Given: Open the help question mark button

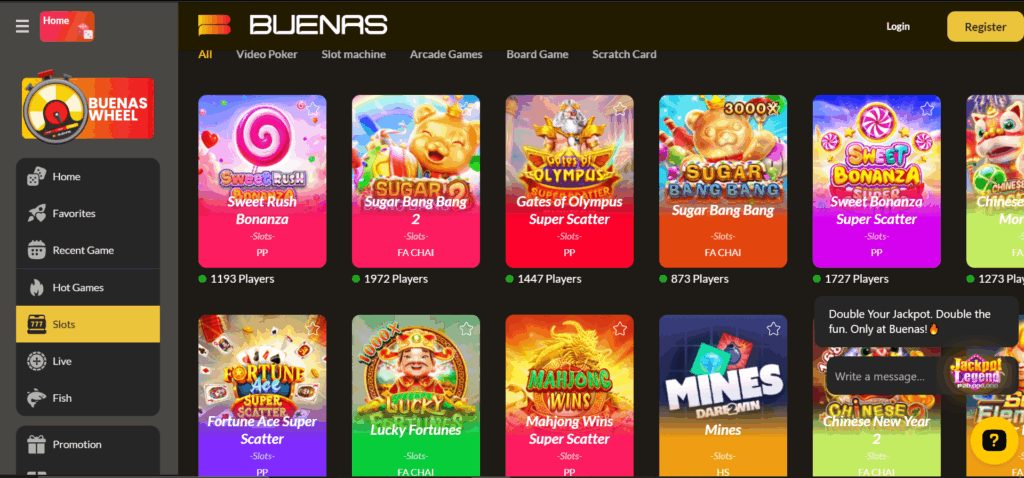Looking at the screenshot, I should coord(993,441).
